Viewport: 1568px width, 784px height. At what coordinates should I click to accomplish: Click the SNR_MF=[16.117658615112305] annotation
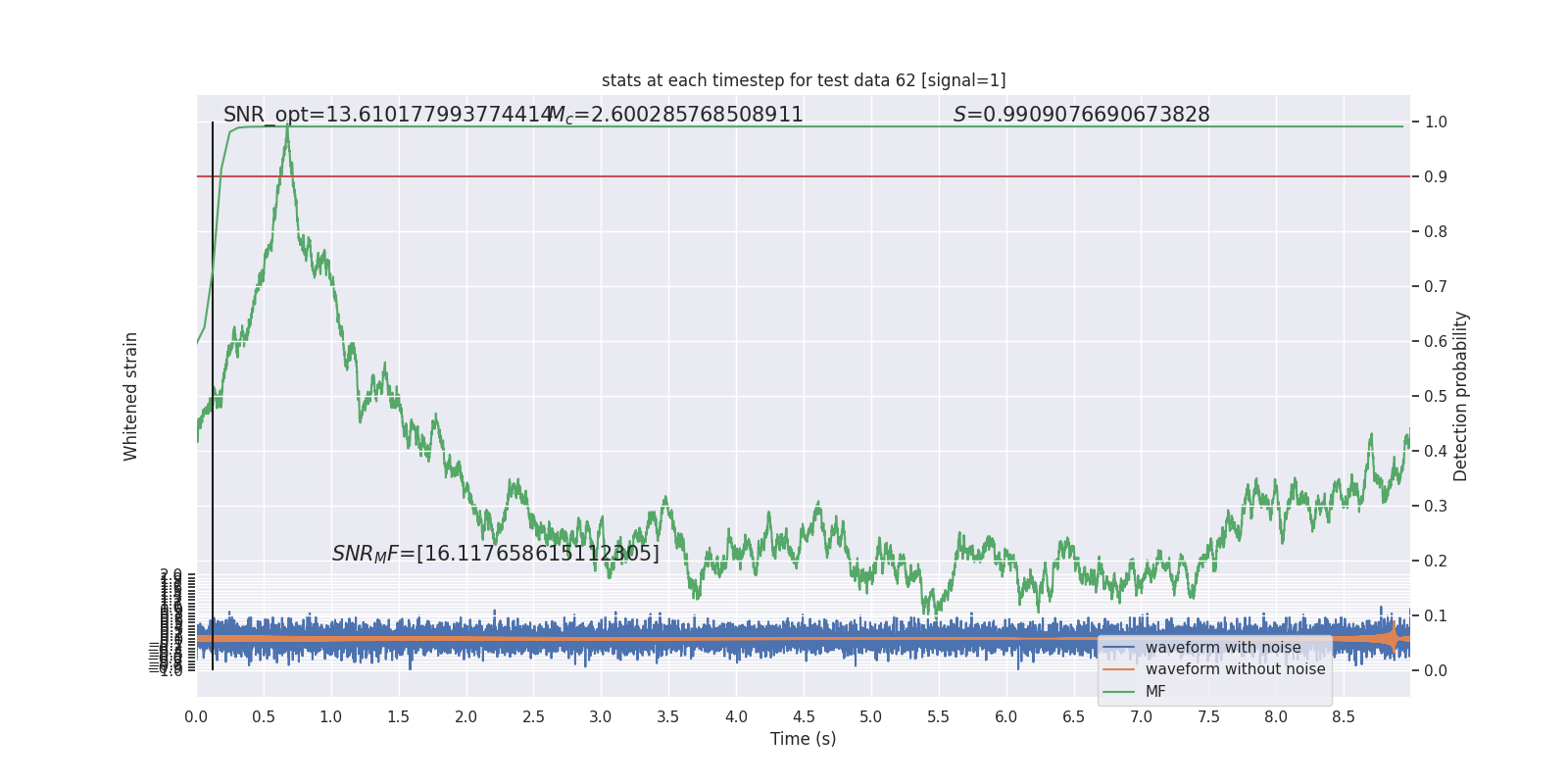(x=496, y=554)
